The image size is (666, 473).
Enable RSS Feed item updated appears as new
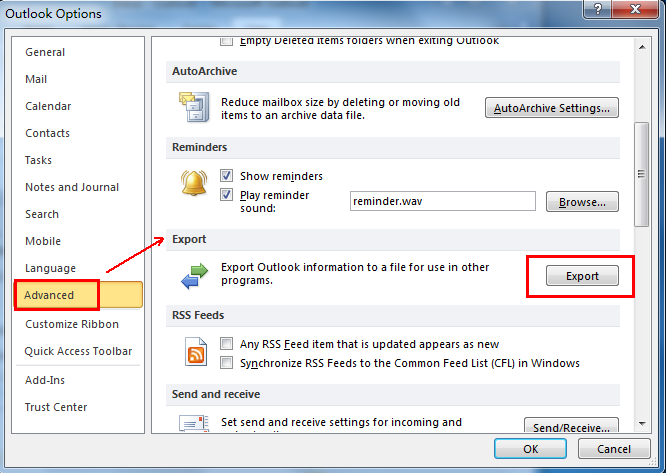pos(227,344)
